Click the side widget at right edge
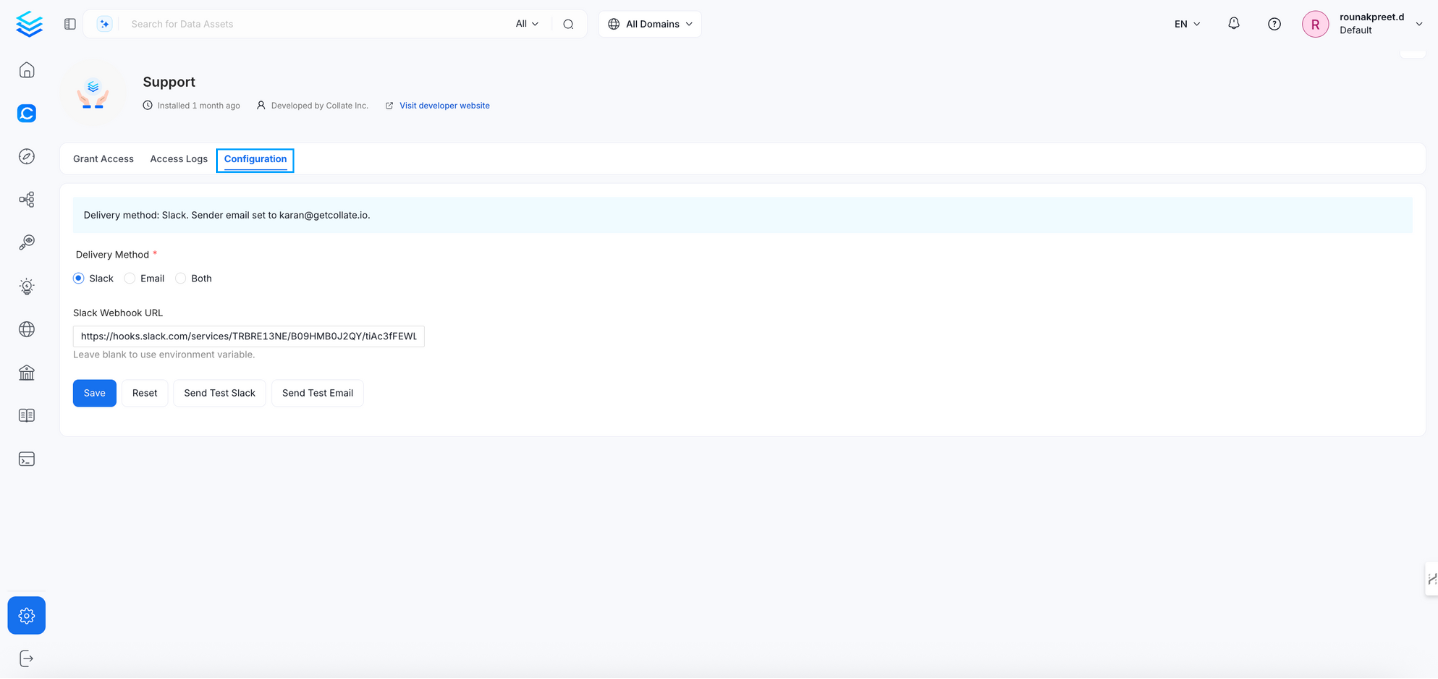The height and width of the screenshot is (679, 1438). coord(1432,579)
